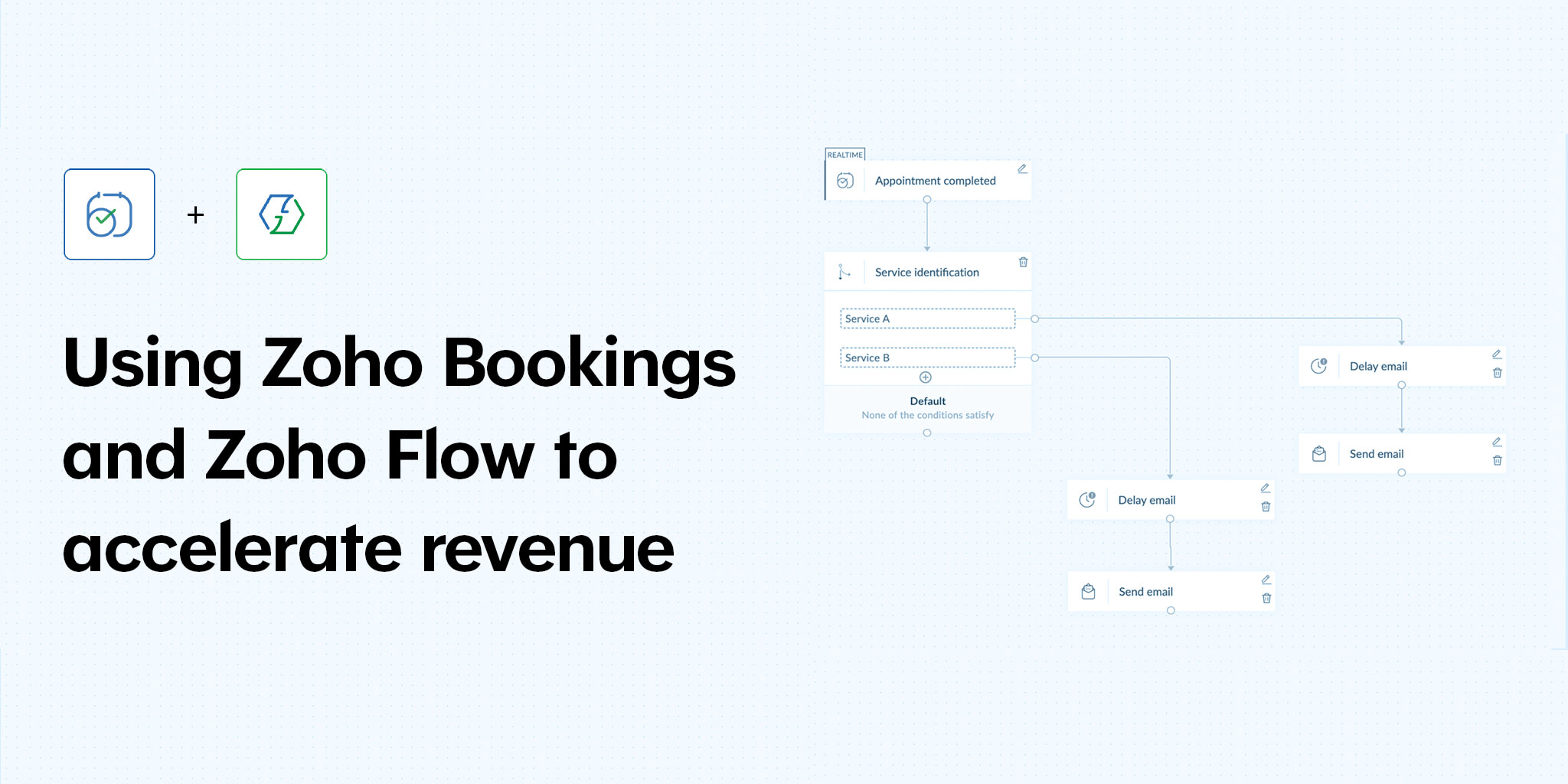Select the Appointment completed trigger icon

pos(844,181)
